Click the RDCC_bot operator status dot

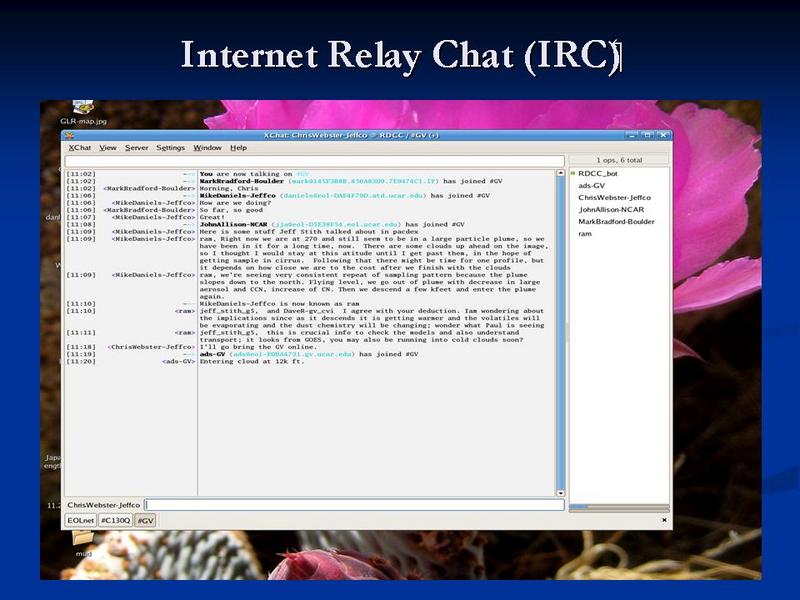coord(573,173)
